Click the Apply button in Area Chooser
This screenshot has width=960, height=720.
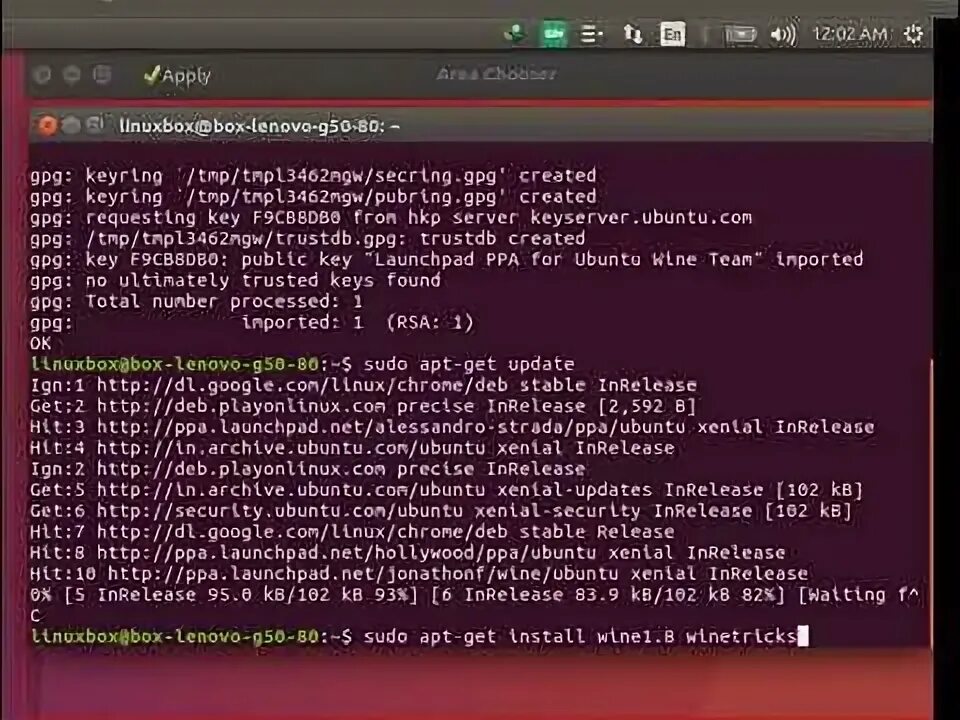click(x=177, y=76)
